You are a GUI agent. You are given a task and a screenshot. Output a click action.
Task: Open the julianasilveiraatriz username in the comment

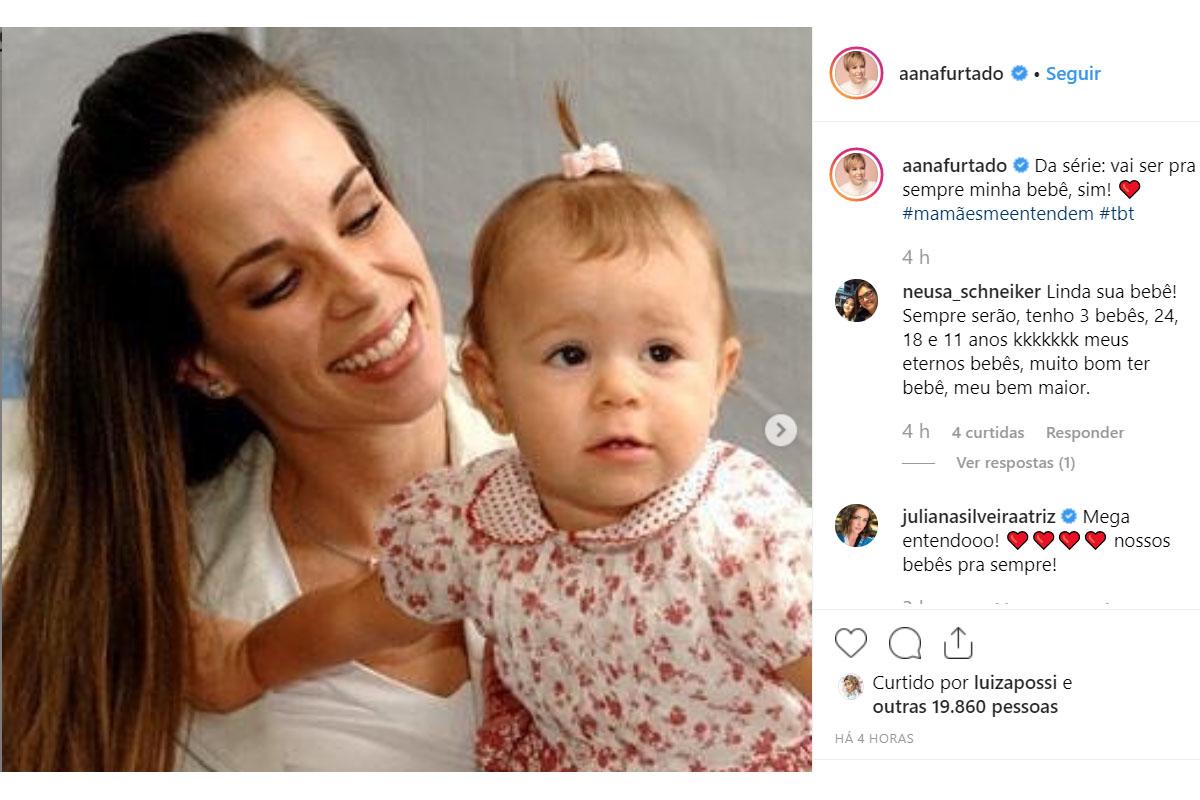979,517
